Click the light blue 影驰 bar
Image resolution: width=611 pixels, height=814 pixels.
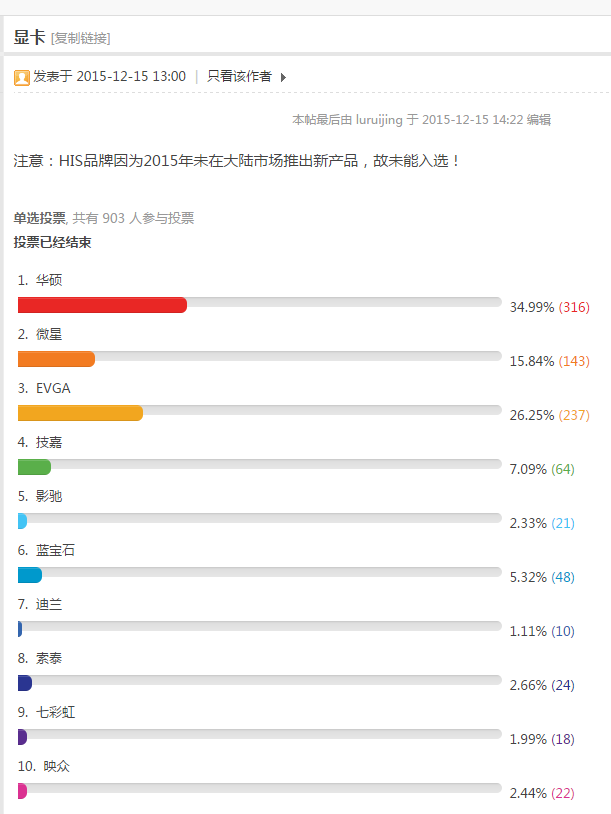coord(22,521)
